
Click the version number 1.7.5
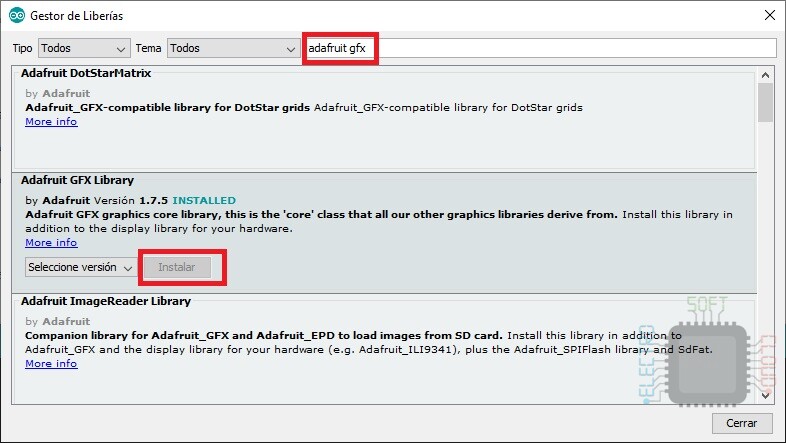point(153,200)
